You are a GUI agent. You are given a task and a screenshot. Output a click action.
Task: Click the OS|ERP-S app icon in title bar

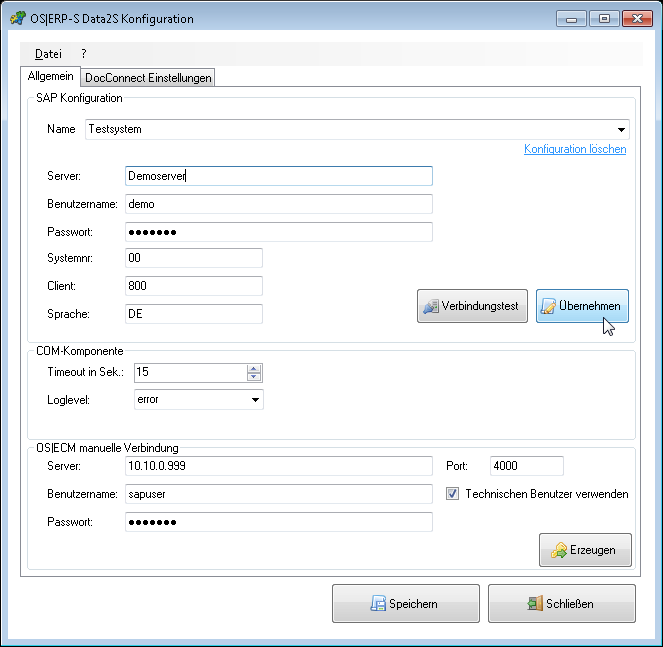point(18,19)
